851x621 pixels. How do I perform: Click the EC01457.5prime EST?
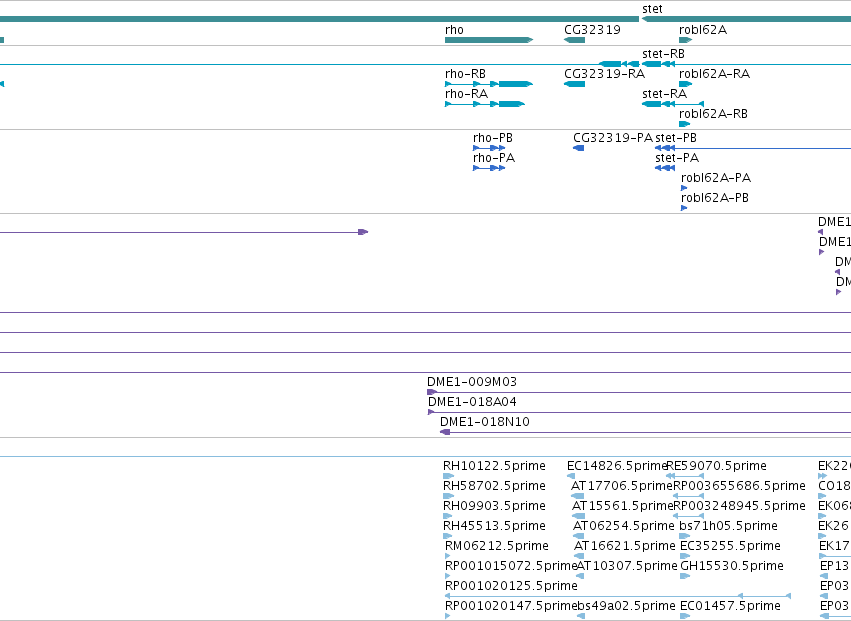point(685,616)
